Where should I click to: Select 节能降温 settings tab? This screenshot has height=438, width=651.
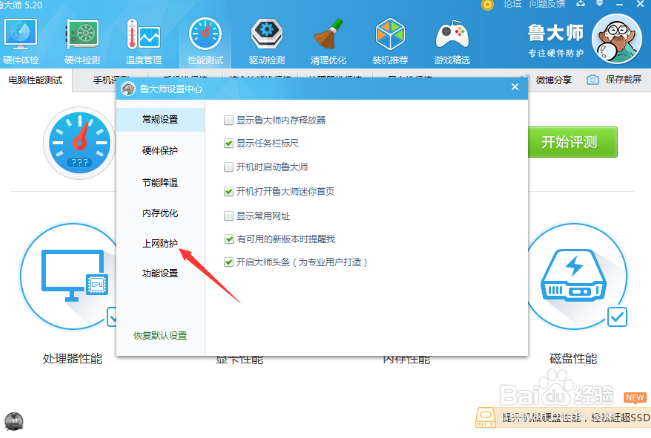pyautogui.click(x=160, y=182)
